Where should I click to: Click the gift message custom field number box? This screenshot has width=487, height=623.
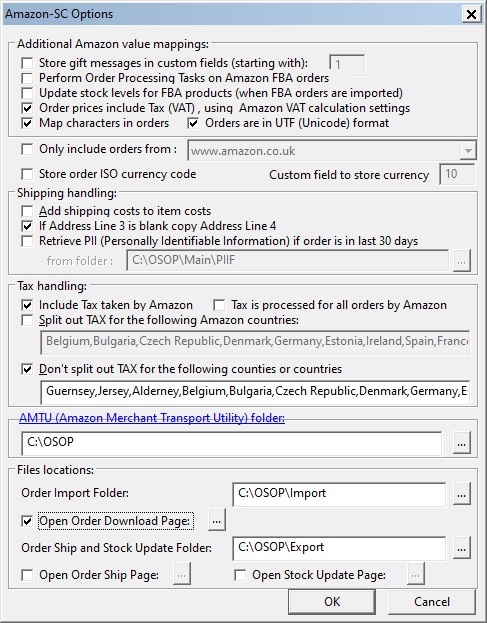[347, 65]
